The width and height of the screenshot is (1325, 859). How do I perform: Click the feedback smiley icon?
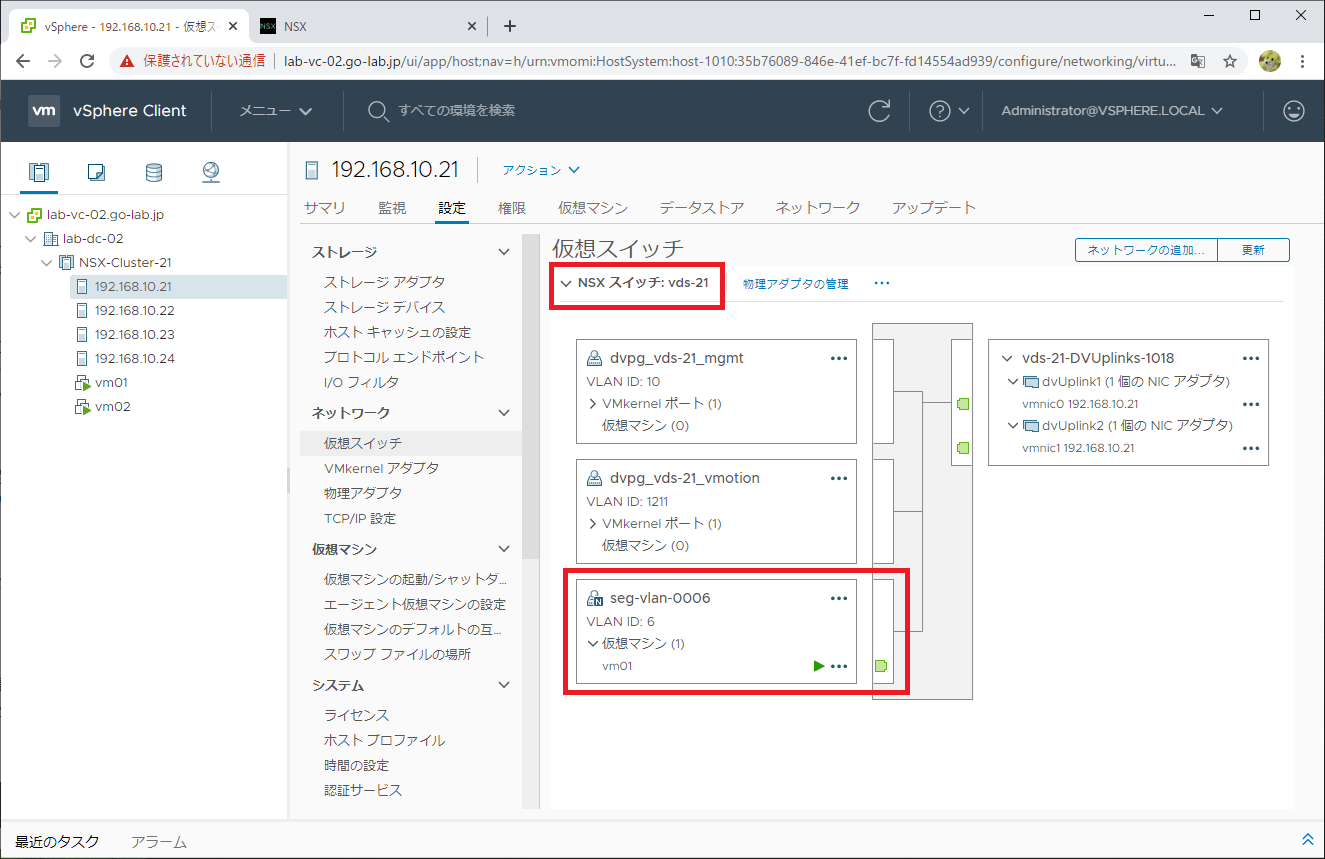1294,111
